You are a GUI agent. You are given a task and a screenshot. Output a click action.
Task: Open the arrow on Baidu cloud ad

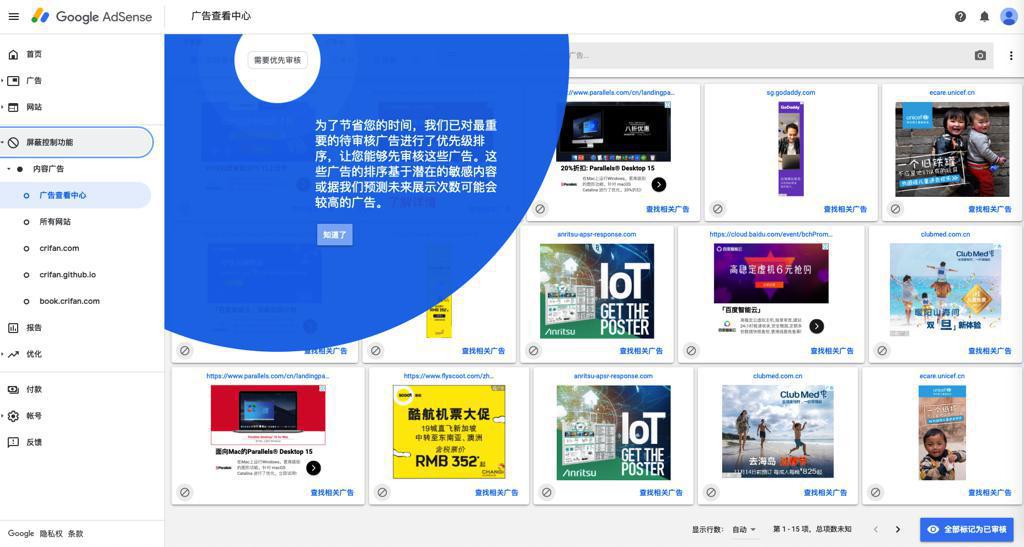point(816,326)
